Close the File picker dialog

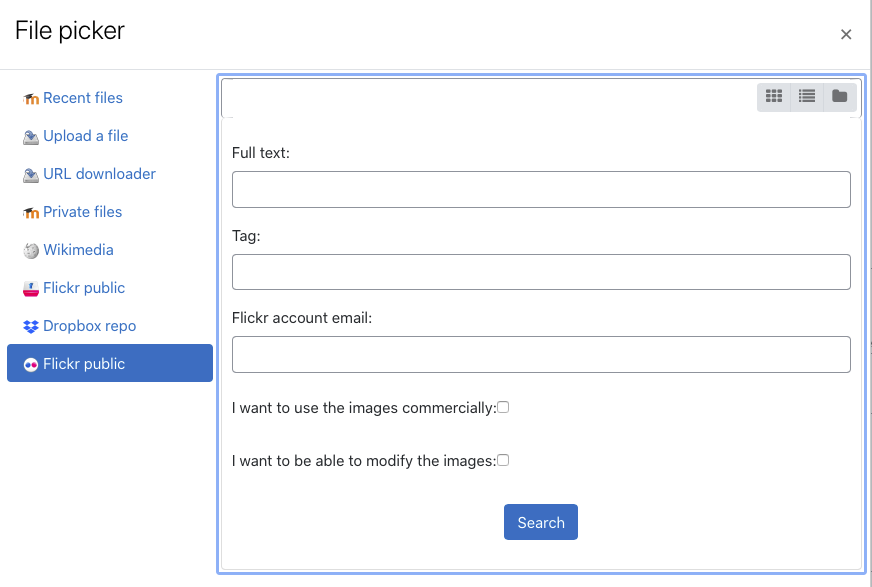click(x=846, y=34)
